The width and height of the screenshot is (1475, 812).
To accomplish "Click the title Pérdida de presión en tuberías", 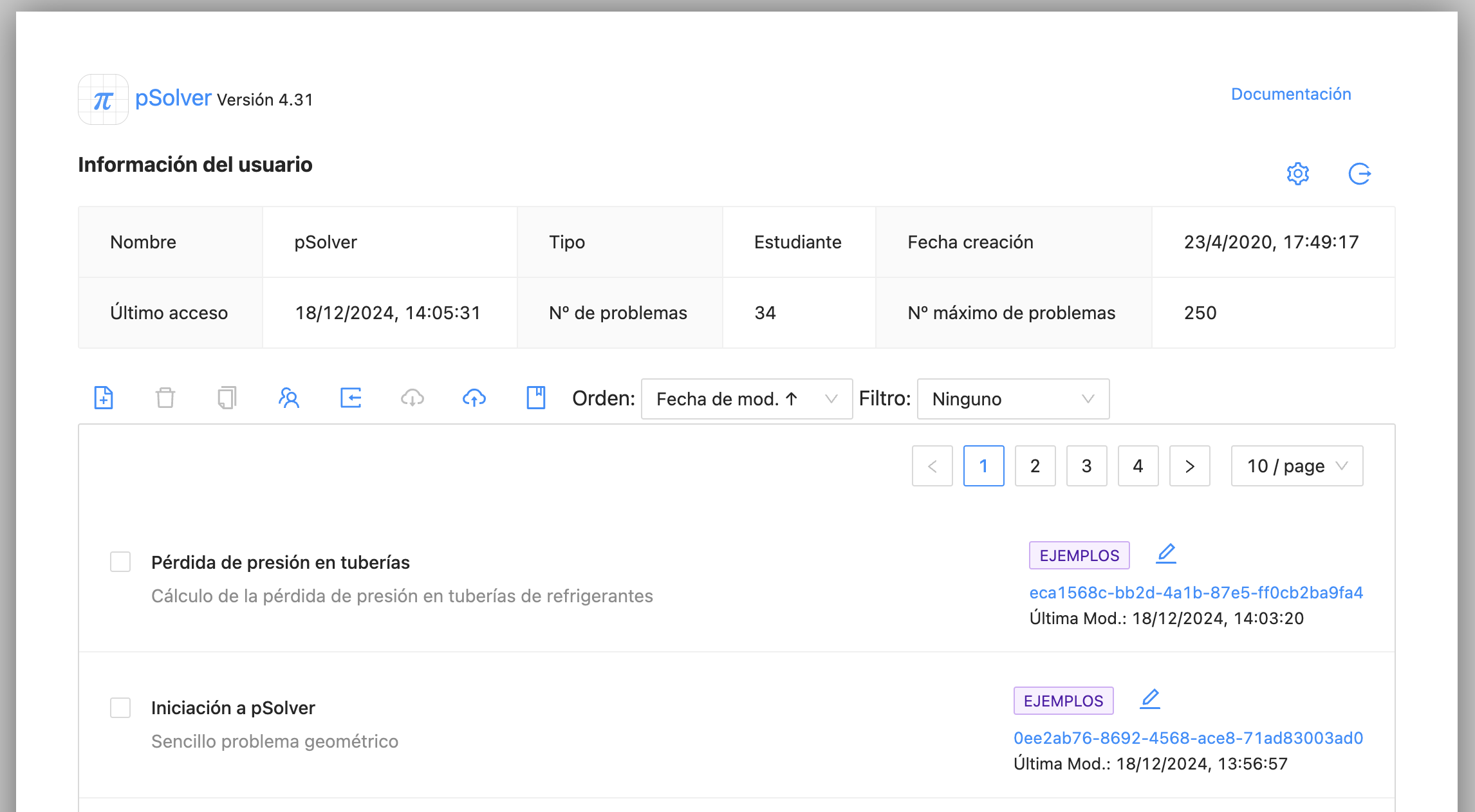I will tap(281, 562).
